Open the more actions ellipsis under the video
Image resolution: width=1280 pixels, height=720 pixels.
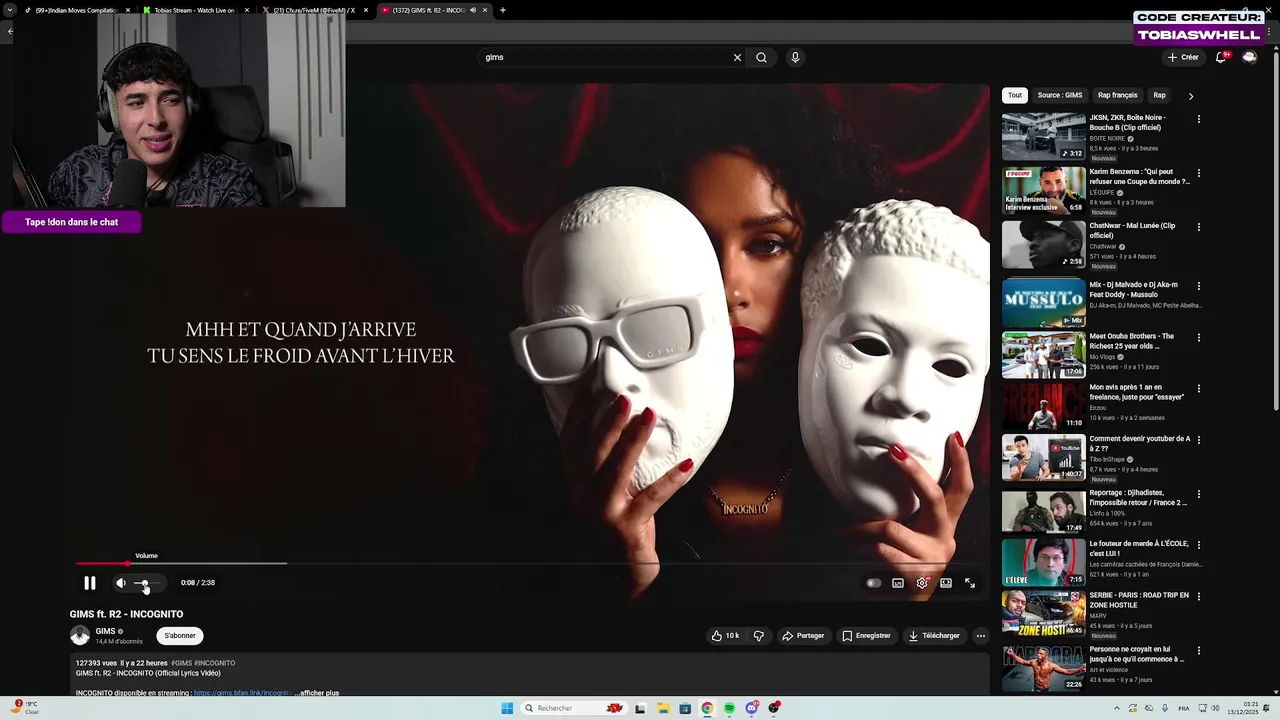(x=981, y=636)
